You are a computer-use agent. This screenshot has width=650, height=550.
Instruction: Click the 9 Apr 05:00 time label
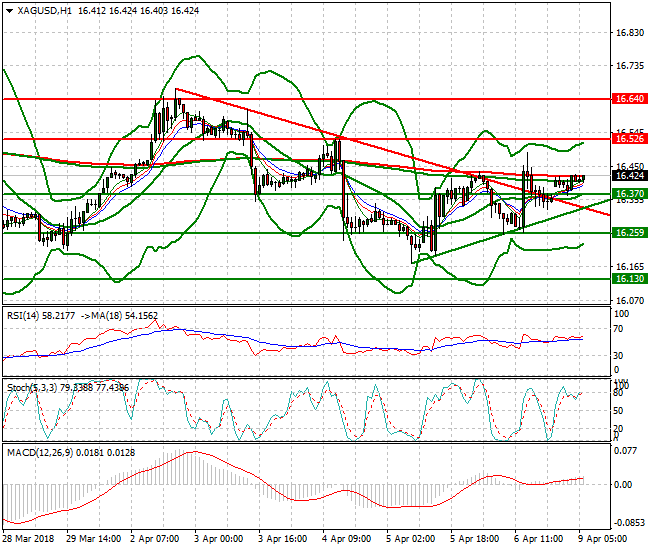click(602, 539)
